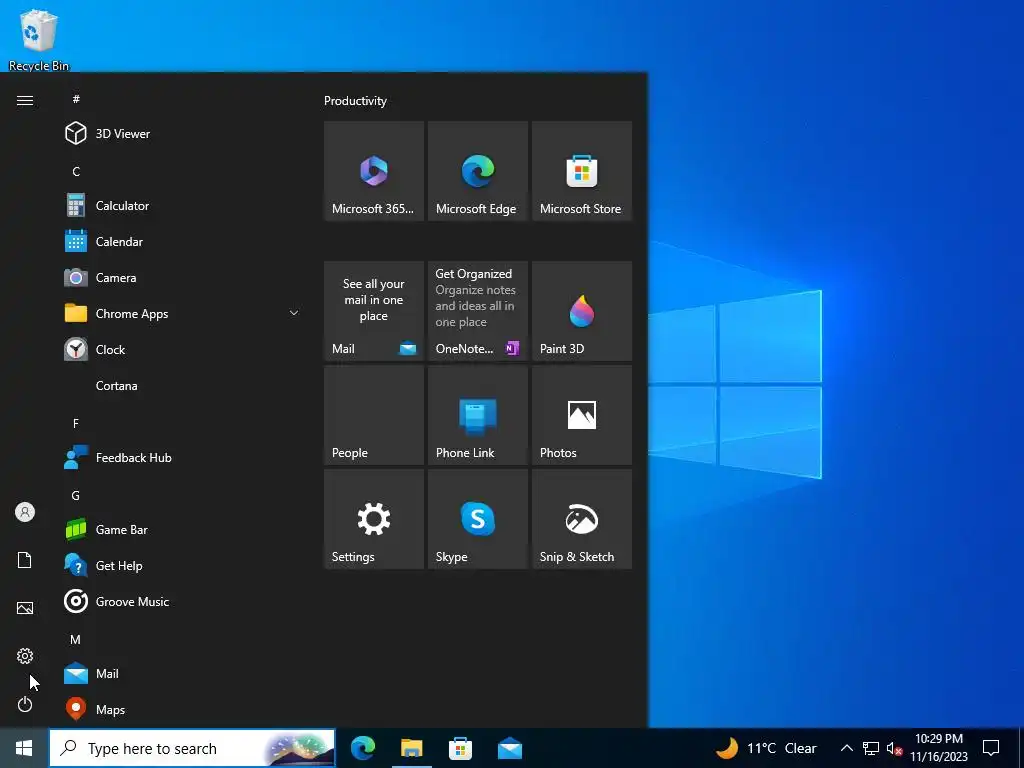Open the Microsoft Store tile

[582, 171]
